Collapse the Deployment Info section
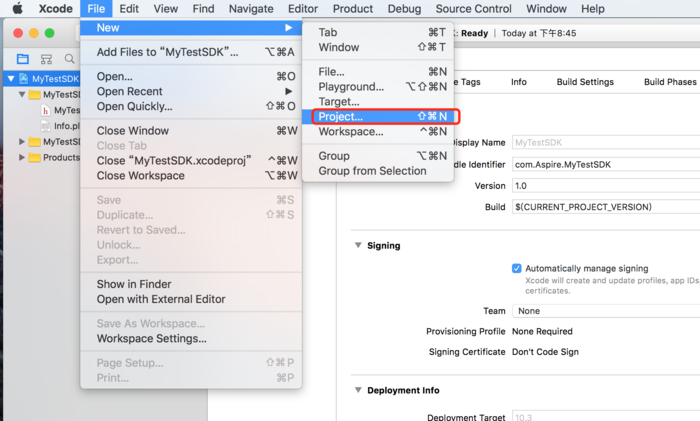Screen dimensions: 700x421 358,390
